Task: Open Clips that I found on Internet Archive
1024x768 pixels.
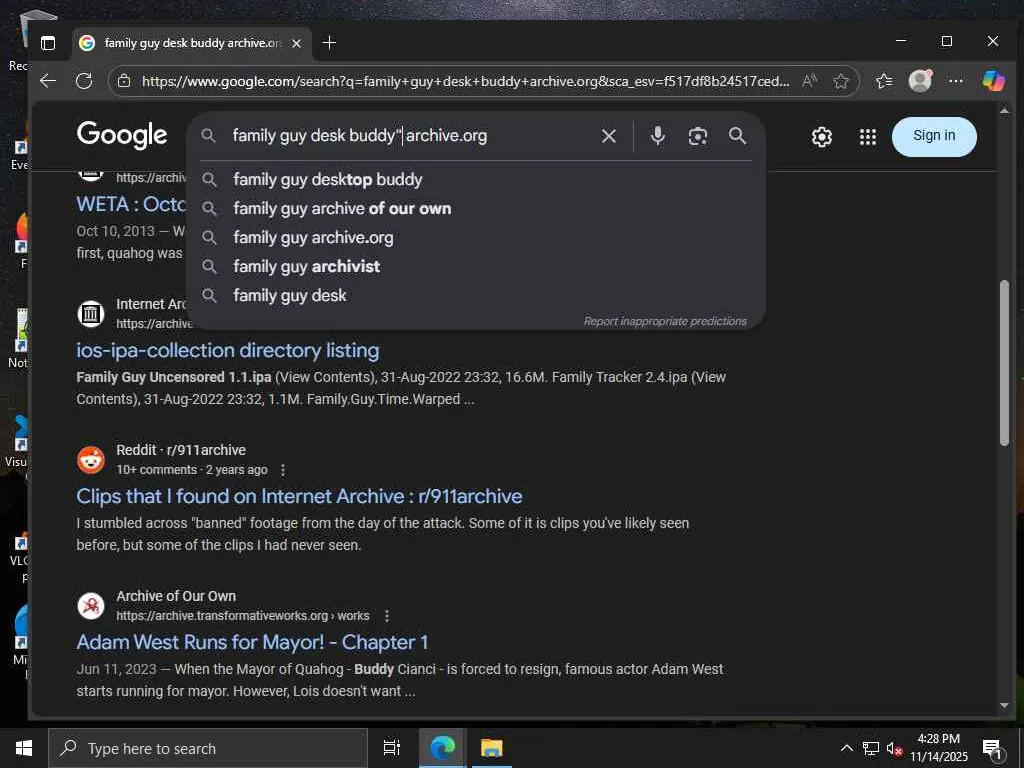Action: pos(299,496)
